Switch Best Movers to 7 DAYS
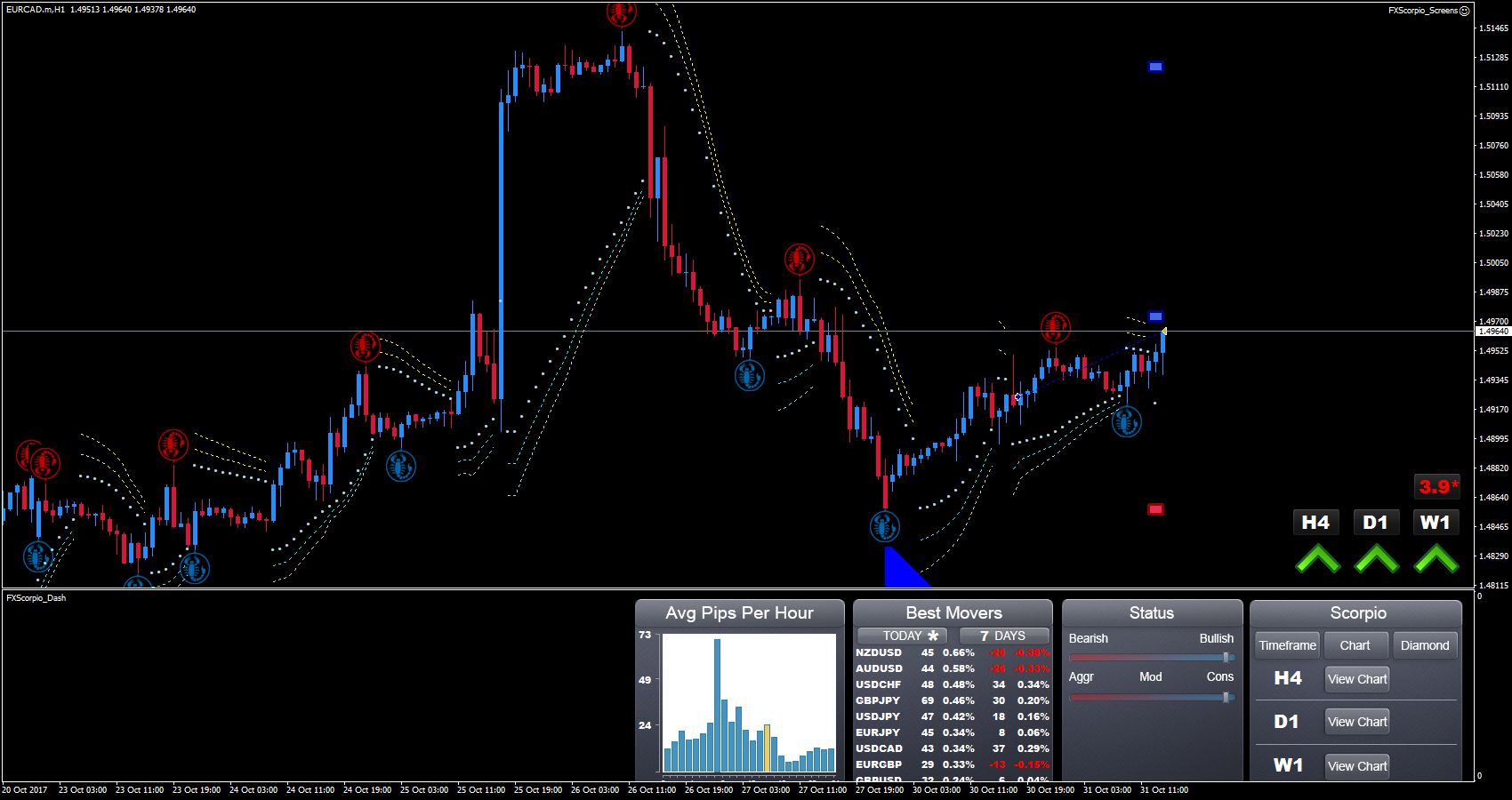Viewport: 1512px width, 800px height. click(x=1003, y=636)
